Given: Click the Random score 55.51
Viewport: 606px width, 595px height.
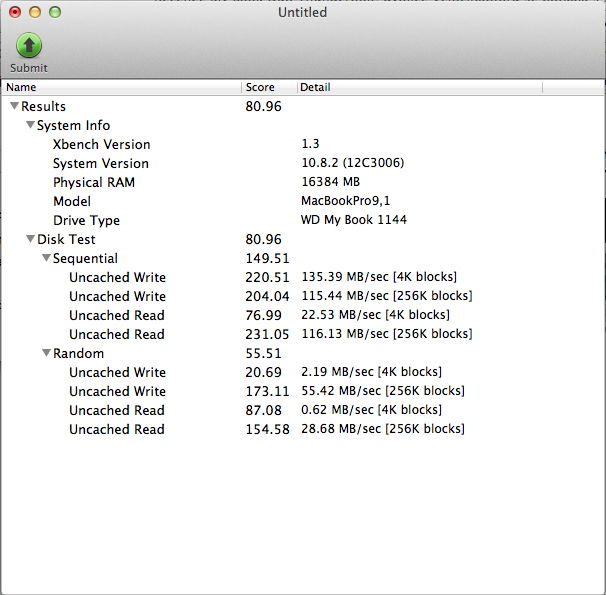Looking at the screenshot, I should [263, 353].
